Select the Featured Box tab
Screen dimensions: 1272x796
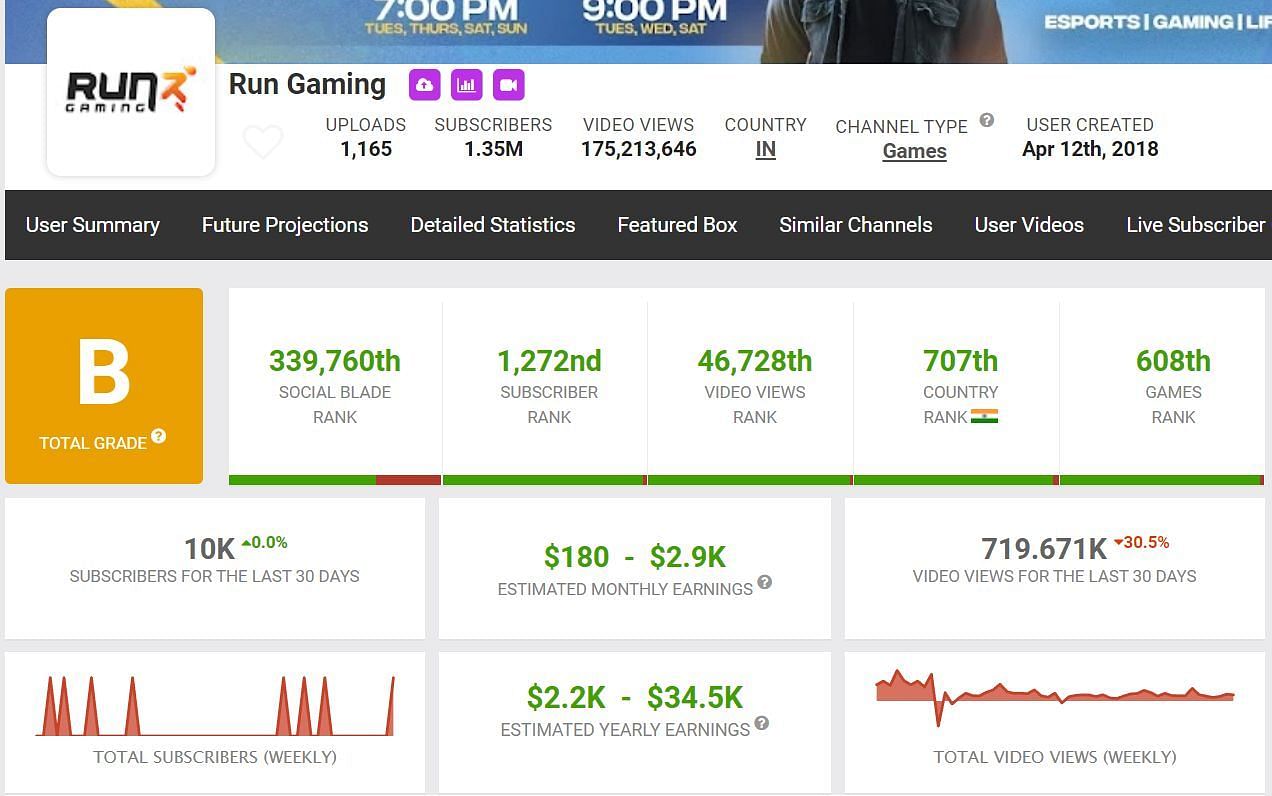coord(677,225)
